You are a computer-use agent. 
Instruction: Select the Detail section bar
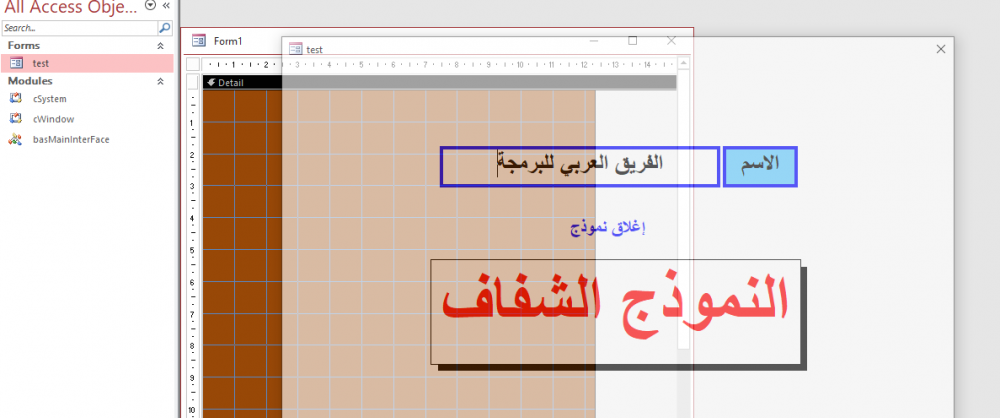(x=439, y=82)
